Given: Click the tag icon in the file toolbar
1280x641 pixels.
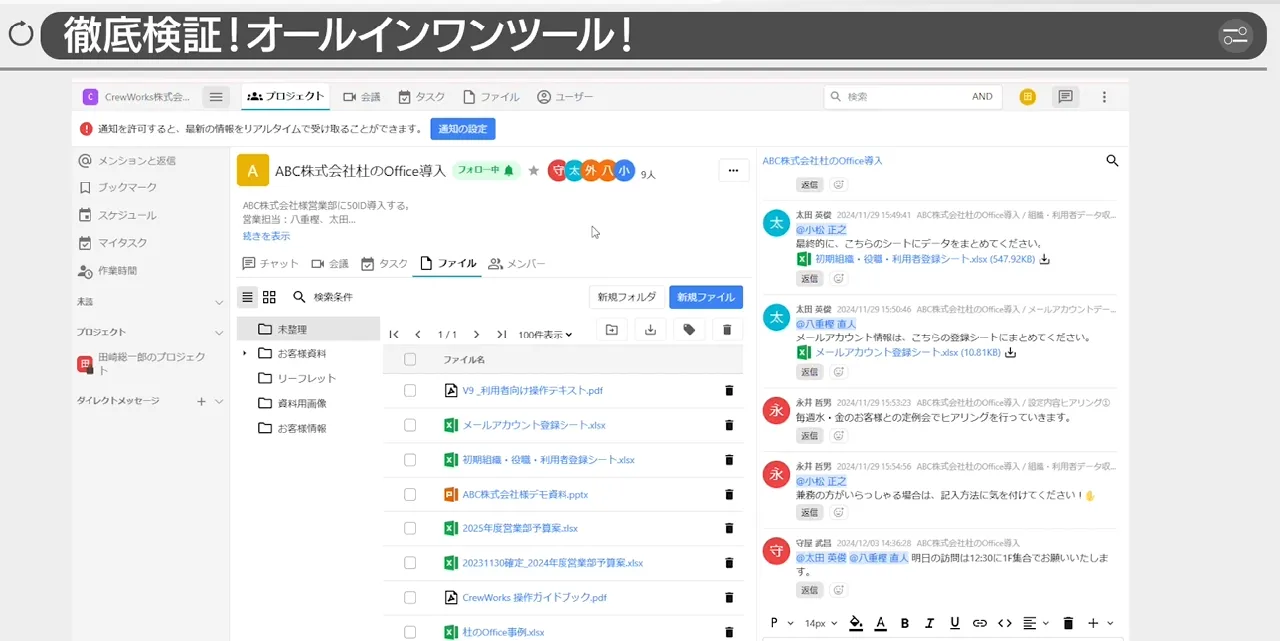Looking at the screenshot, I should pyautogui.click(x=688, y=329).
